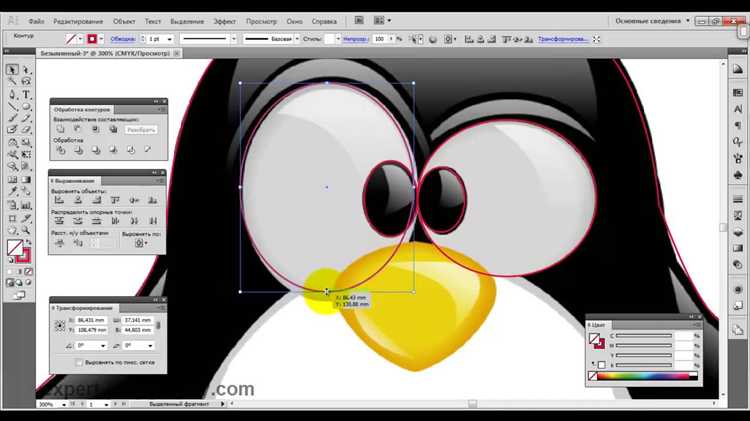Click the first Pathfinder unite shape icon
750x421 pixels.
60,130
